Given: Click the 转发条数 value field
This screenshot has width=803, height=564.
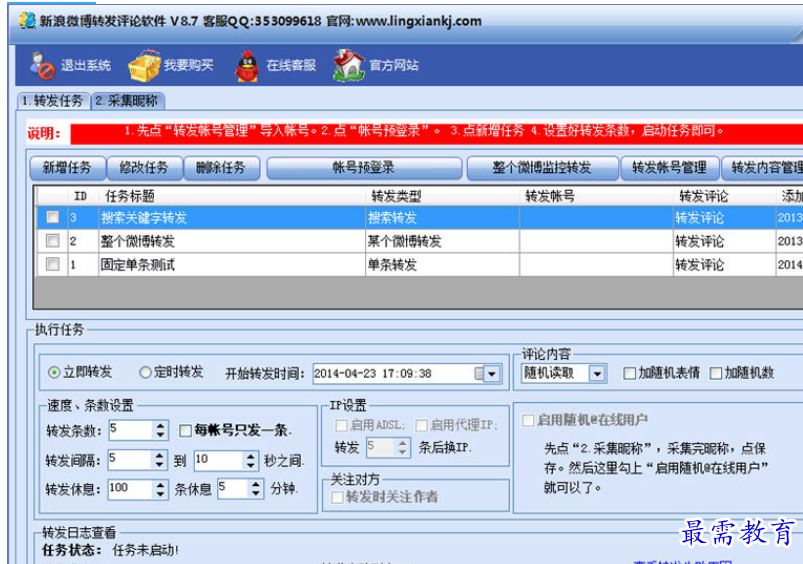Looking at the screenshot, I should (131, 430).
